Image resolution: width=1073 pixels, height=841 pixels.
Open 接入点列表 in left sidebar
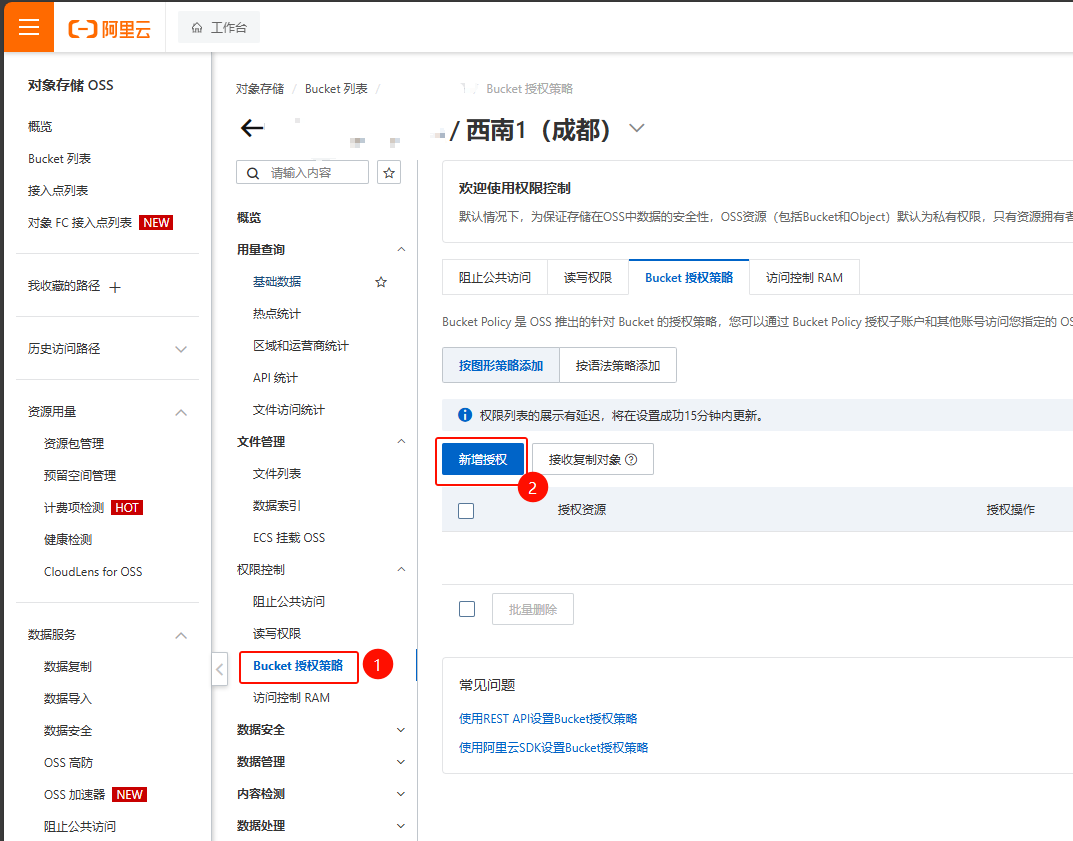pyautogui.click(x=58, y=190)
